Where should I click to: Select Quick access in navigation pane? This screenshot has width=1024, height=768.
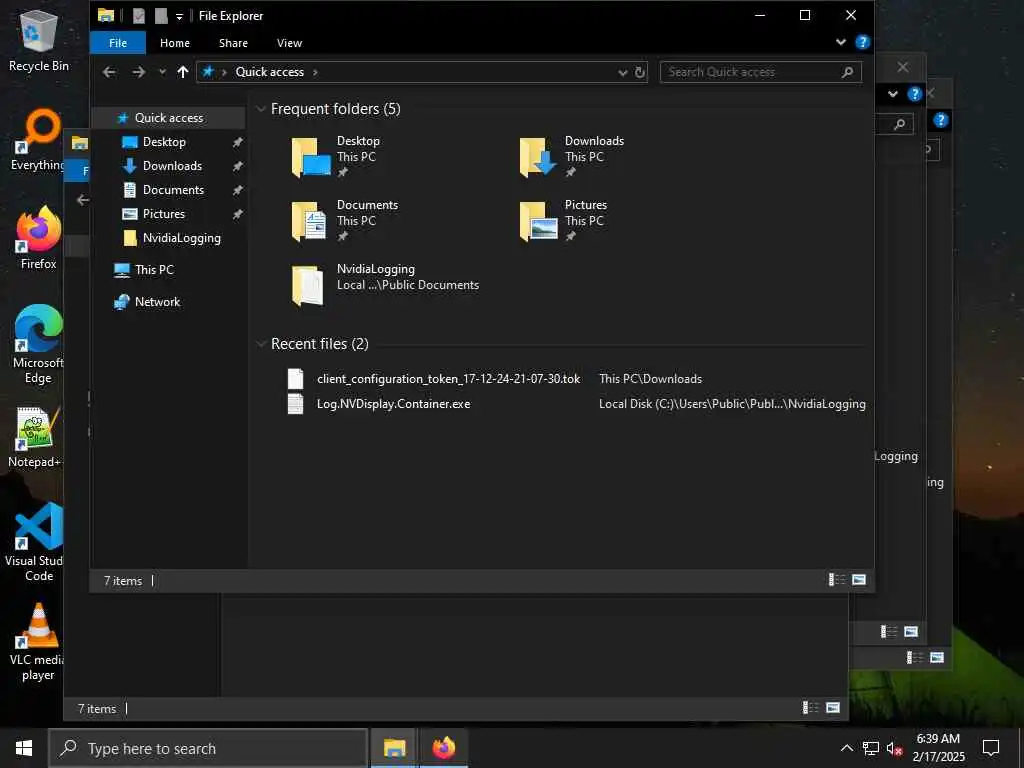point(169,118)
